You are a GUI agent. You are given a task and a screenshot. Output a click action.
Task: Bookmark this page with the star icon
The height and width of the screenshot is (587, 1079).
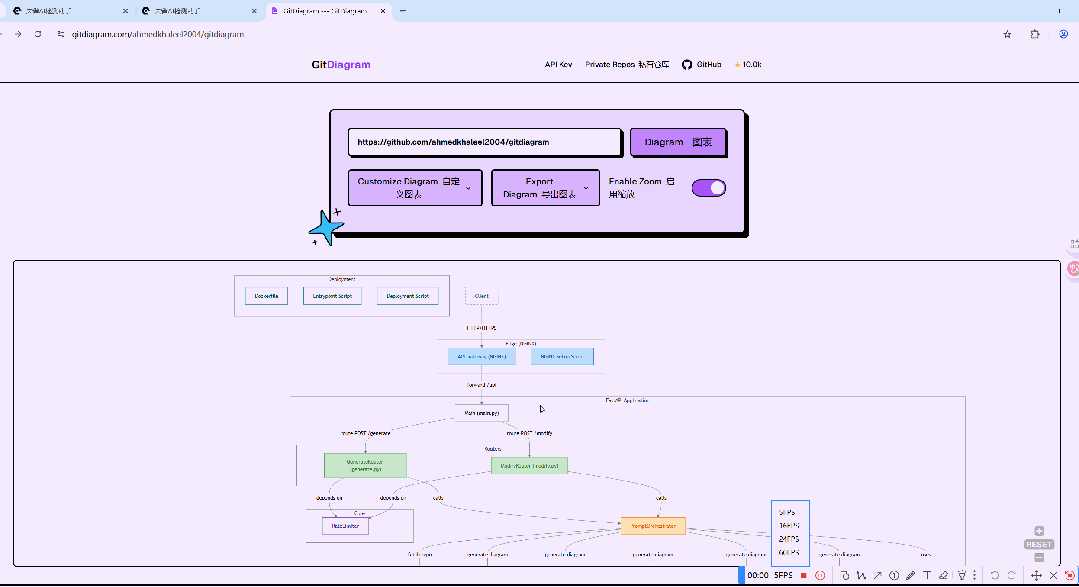pos(1007,34)
